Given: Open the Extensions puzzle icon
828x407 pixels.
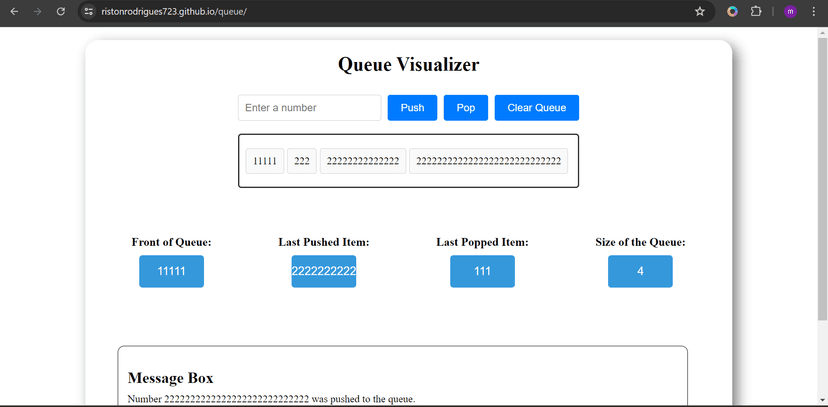Looking at the screenshot, I should (756, 11).
